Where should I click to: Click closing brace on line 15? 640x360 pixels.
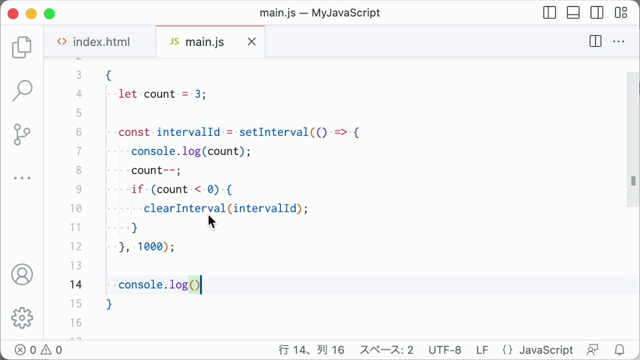(x=109, y=304)
